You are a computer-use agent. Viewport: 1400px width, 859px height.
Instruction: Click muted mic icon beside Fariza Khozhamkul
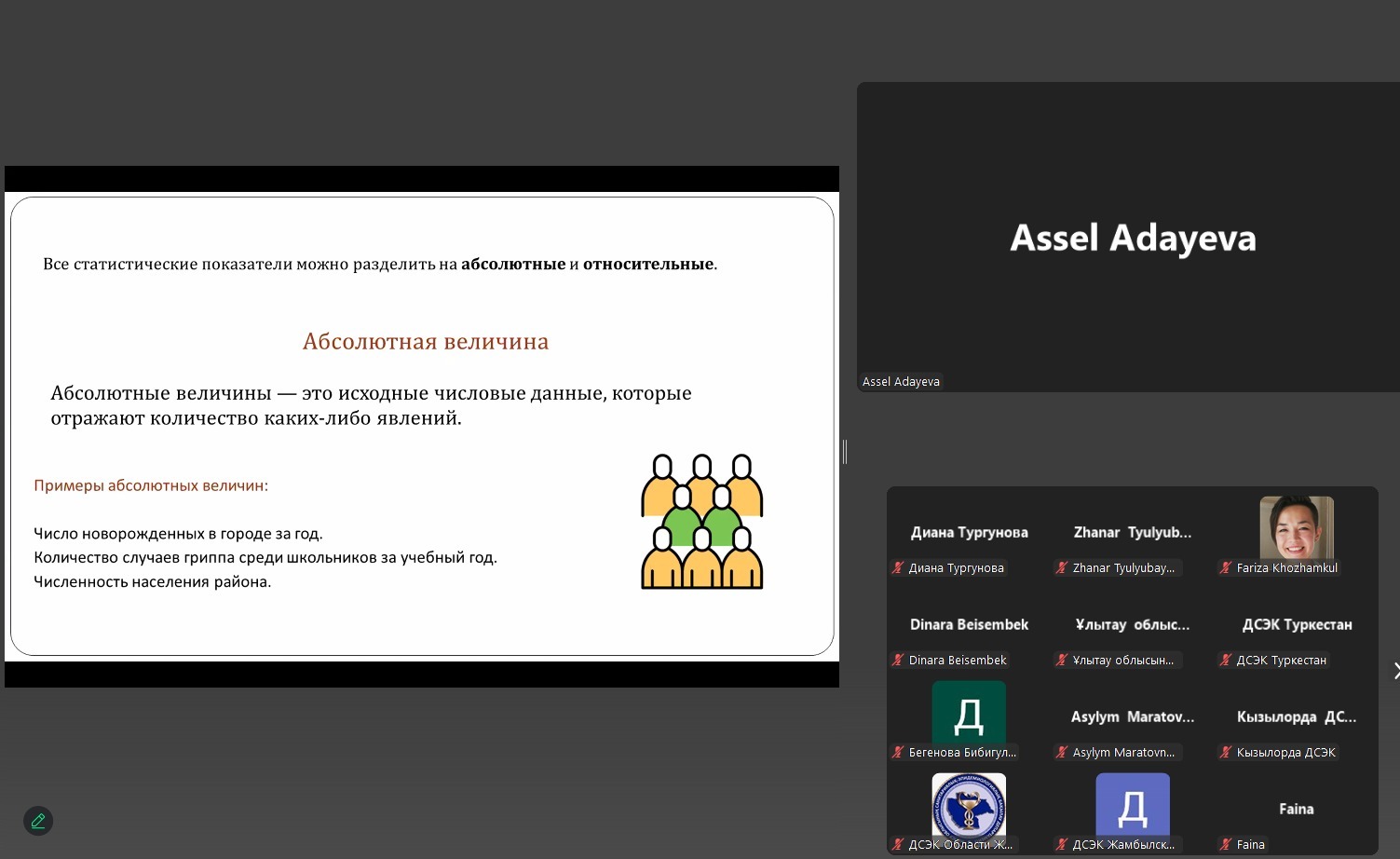pyautogui.click(x=1226, y=568)
